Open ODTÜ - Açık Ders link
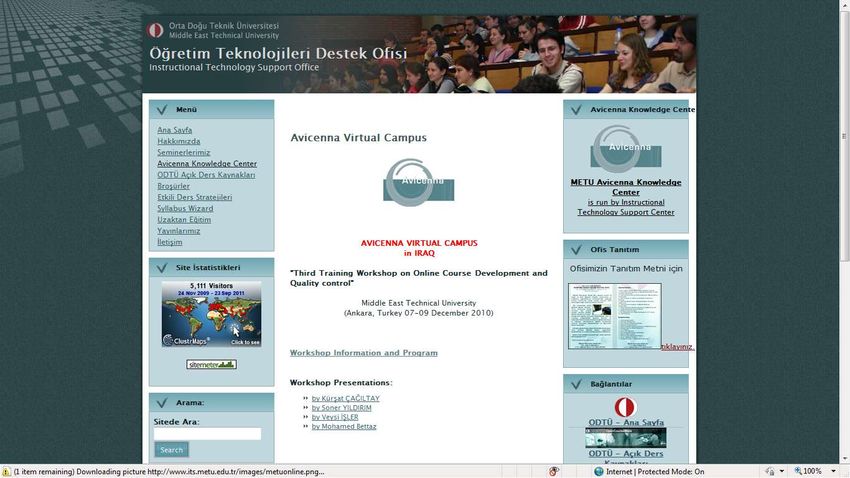 click(626, 454)
